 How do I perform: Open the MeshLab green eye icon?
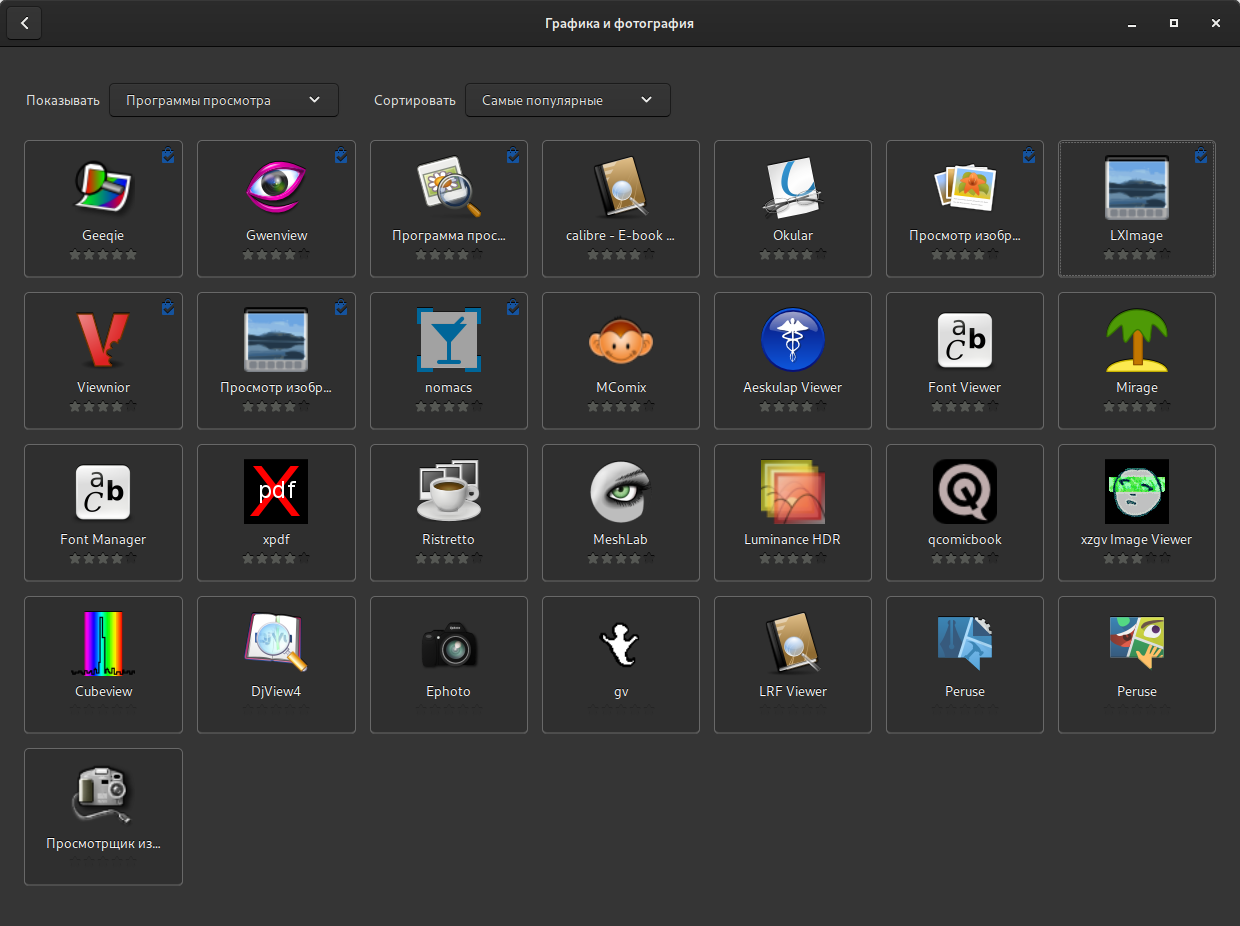pyautogui.click(x=621, y=490)
